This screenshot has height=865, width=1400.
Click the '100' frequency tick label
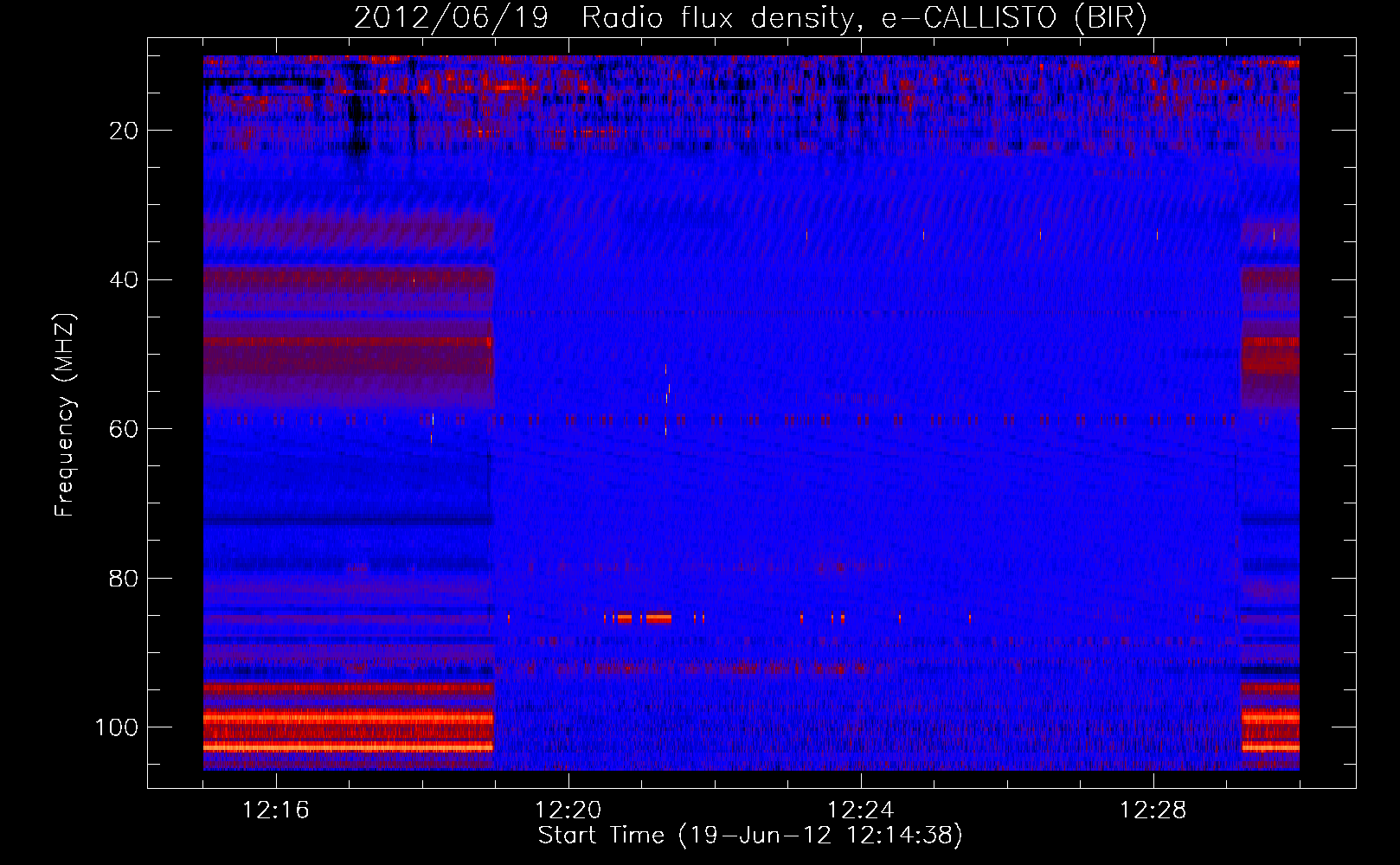coord(117,727)
